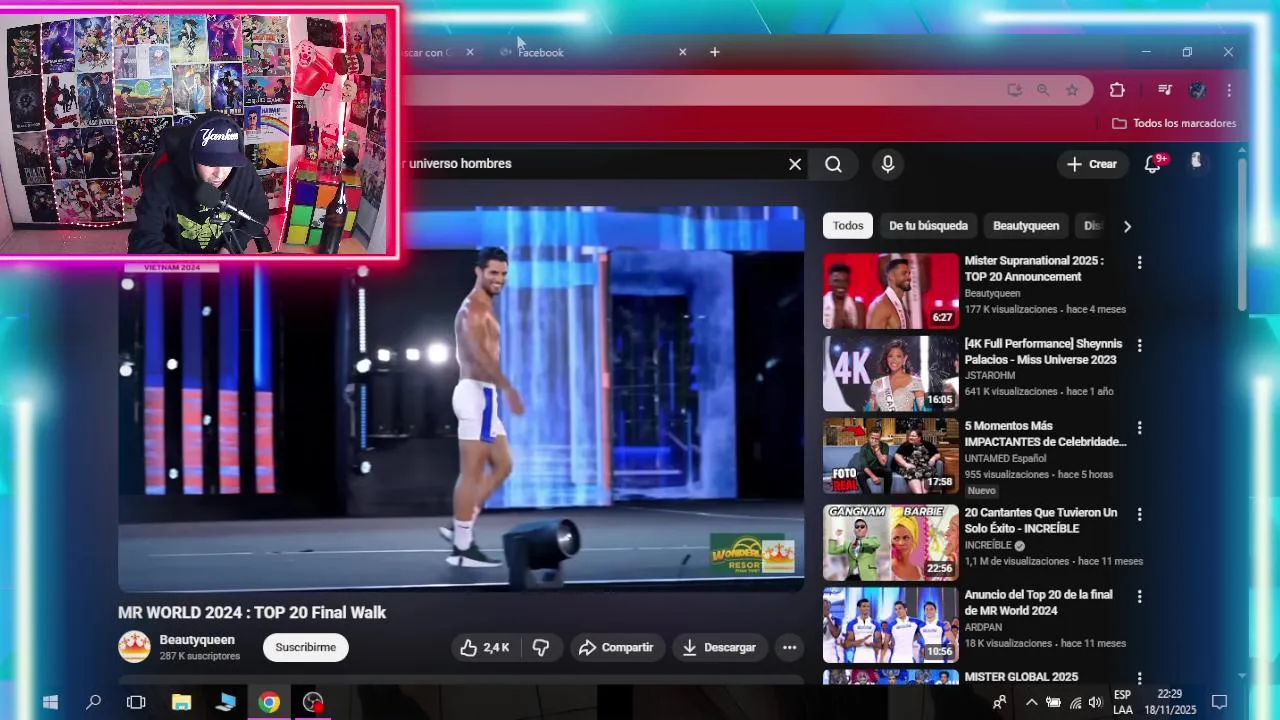
Task: Open volume control in system tray
Action: click(1095, 702)
